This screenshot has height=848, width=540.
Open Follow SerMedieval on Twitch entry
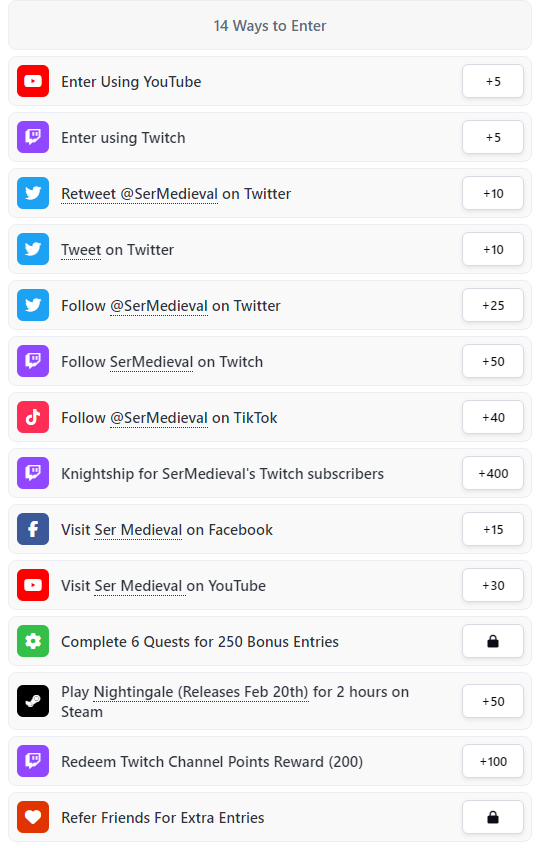pos(270,361)
